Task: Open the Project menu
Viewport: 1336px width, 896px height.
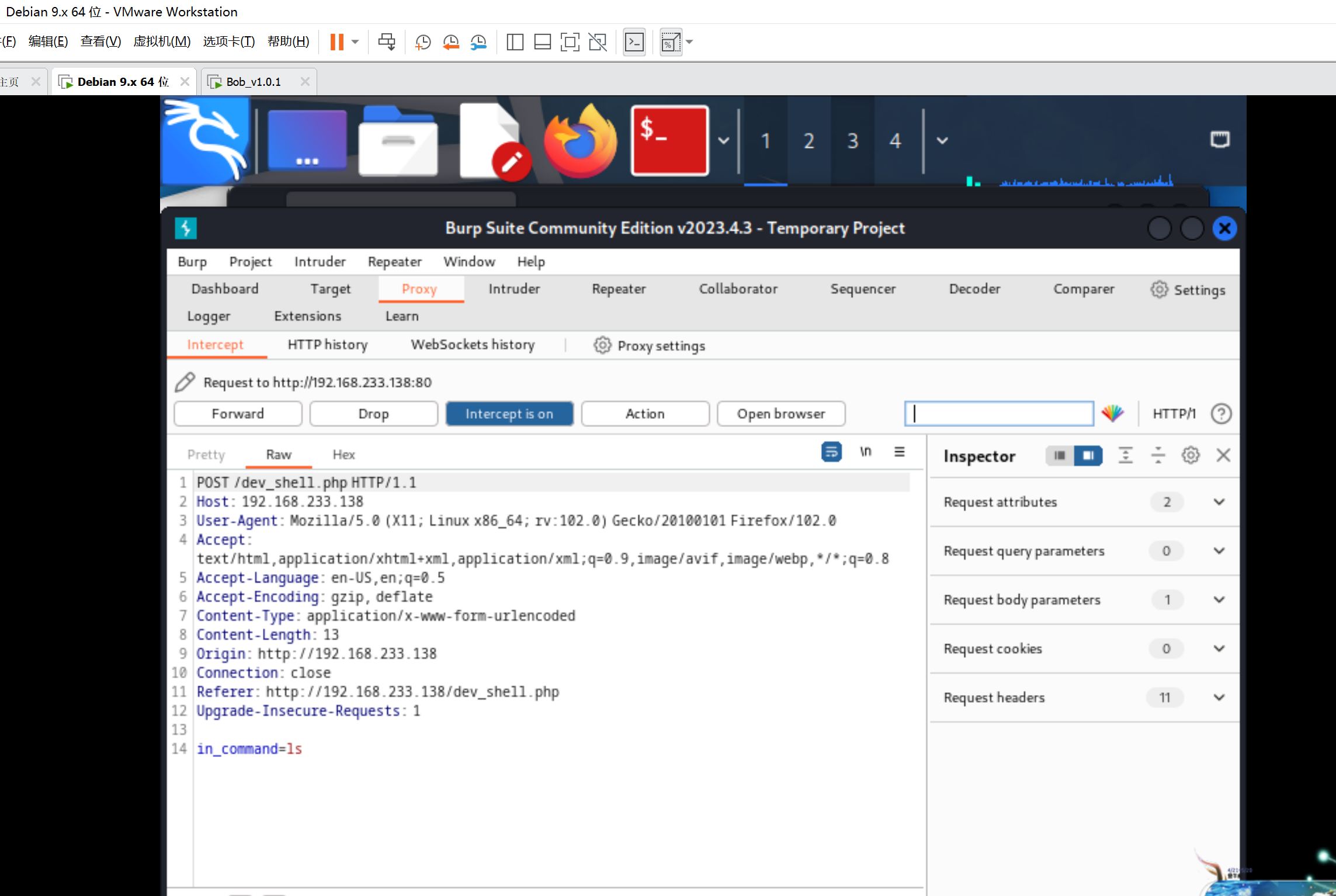Action: [x=251, y=262]
